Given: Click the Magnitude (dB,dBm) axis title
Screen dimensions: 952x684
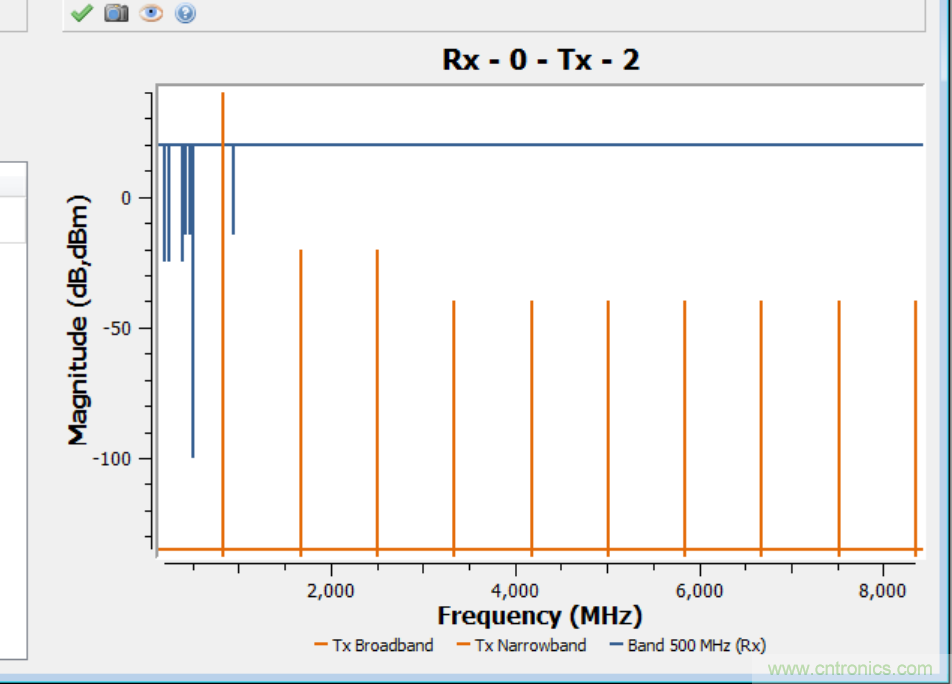Looking at the screenshot, I should point(79,320).
